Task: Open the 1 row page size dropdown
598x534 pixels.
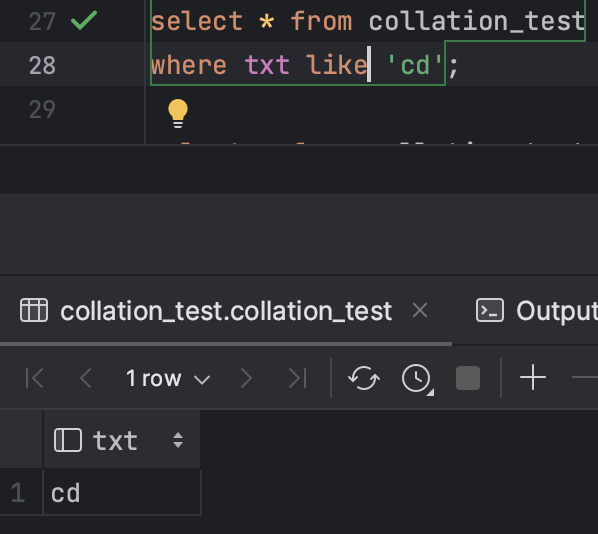Action: [x=168, y=379]
